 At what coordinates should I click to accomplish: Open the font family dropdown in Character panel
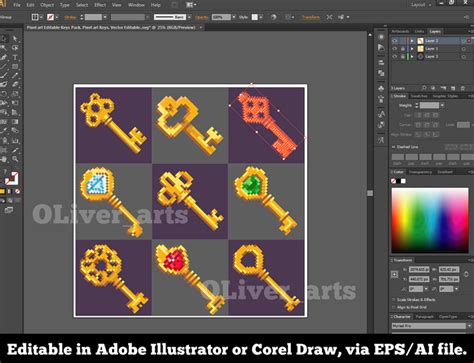click(470, 326)
